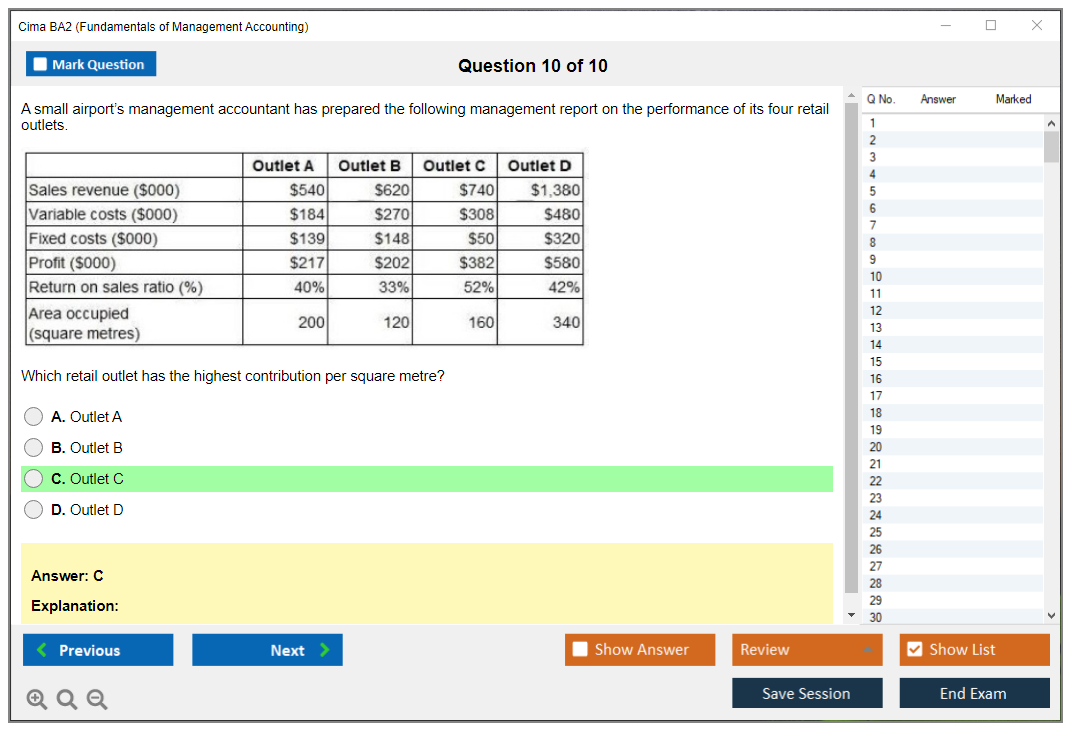Viewport: 1075px width, 735px height.
Task: Open the Review dropdown menu
Action: (807, 650)
